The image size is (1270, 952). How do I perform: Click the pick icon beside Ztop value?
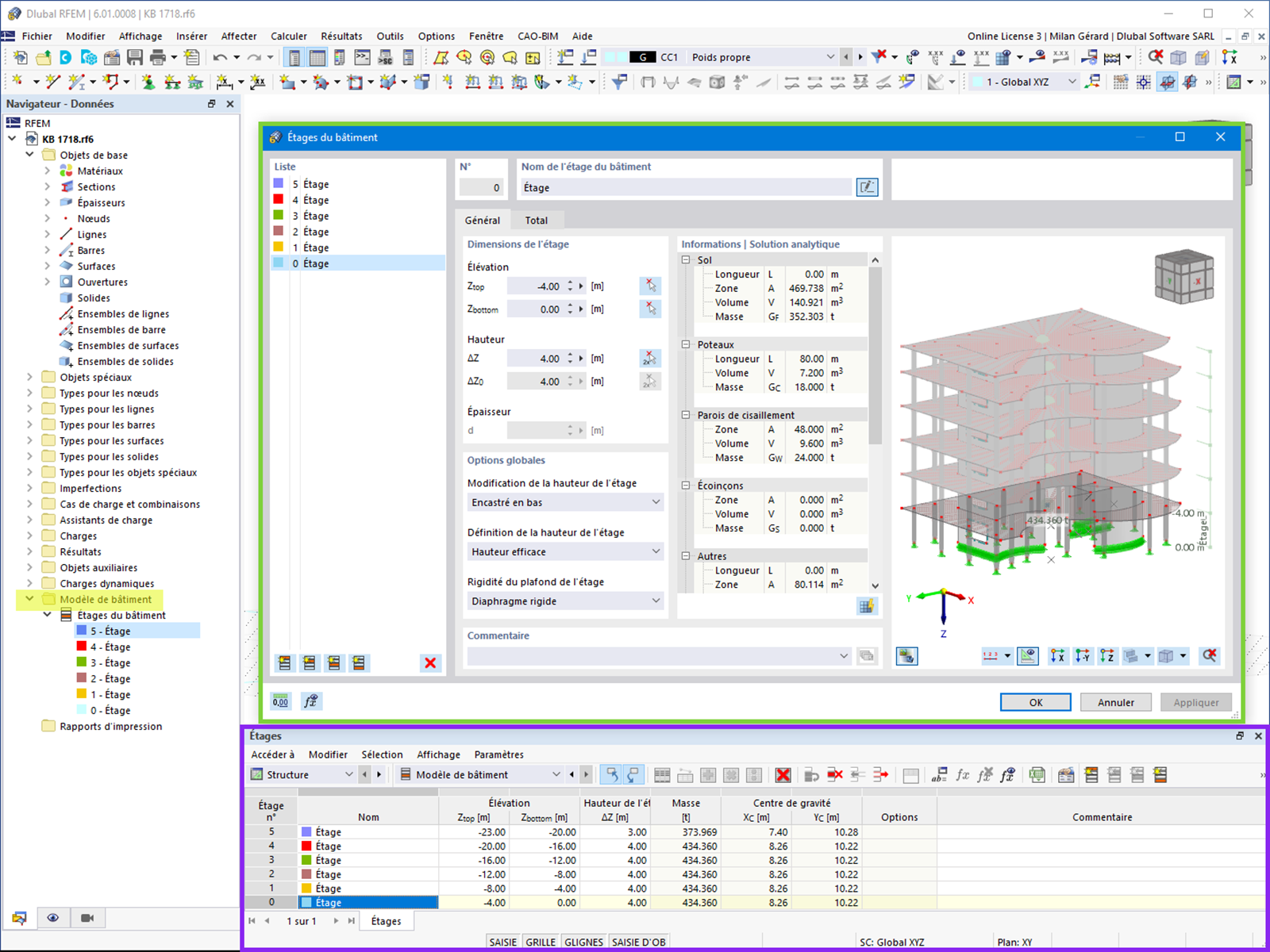click(650, 286)
